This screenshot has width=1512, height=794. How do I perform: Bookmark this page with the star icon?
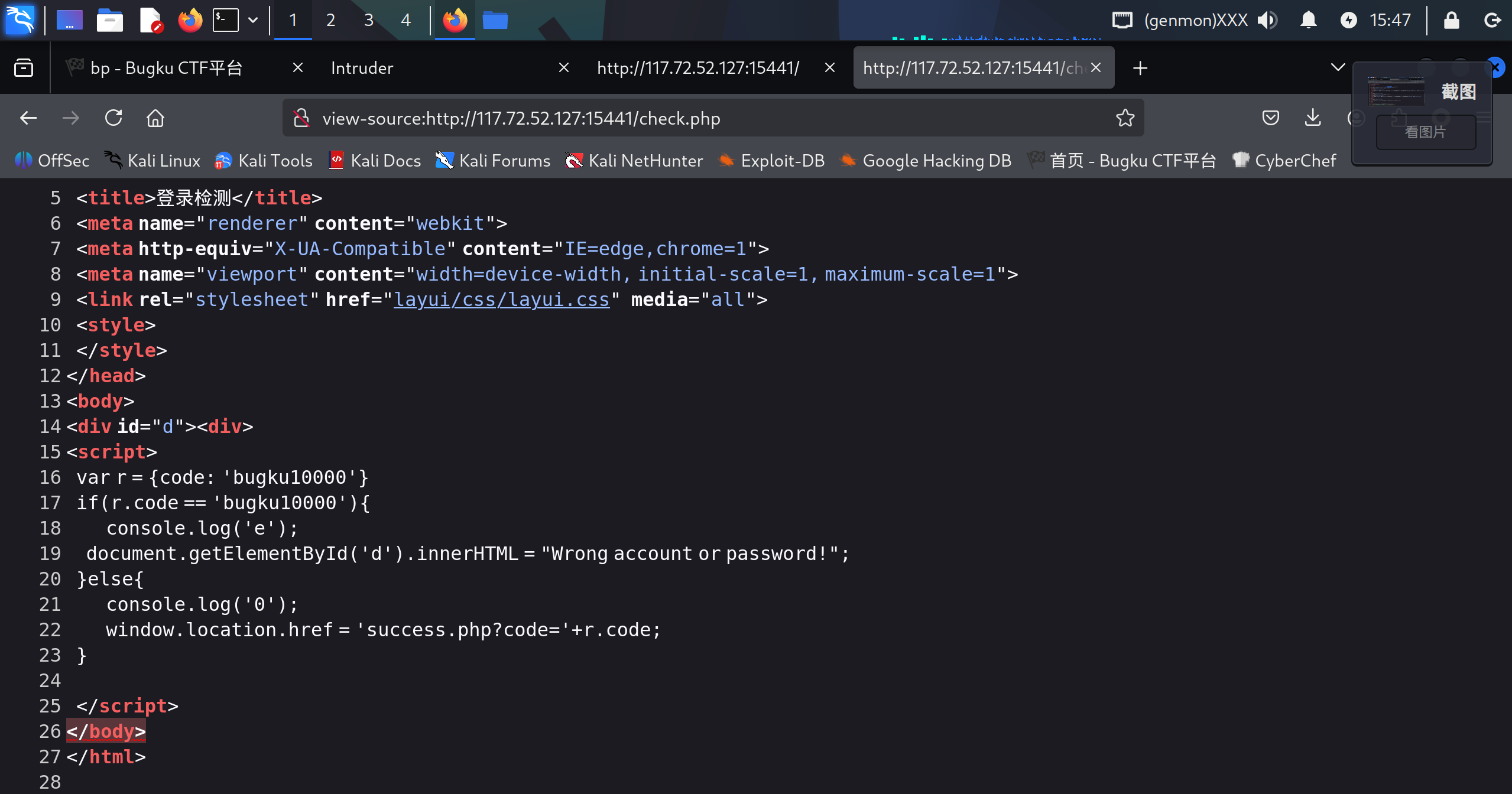[x=1125, y=118]
